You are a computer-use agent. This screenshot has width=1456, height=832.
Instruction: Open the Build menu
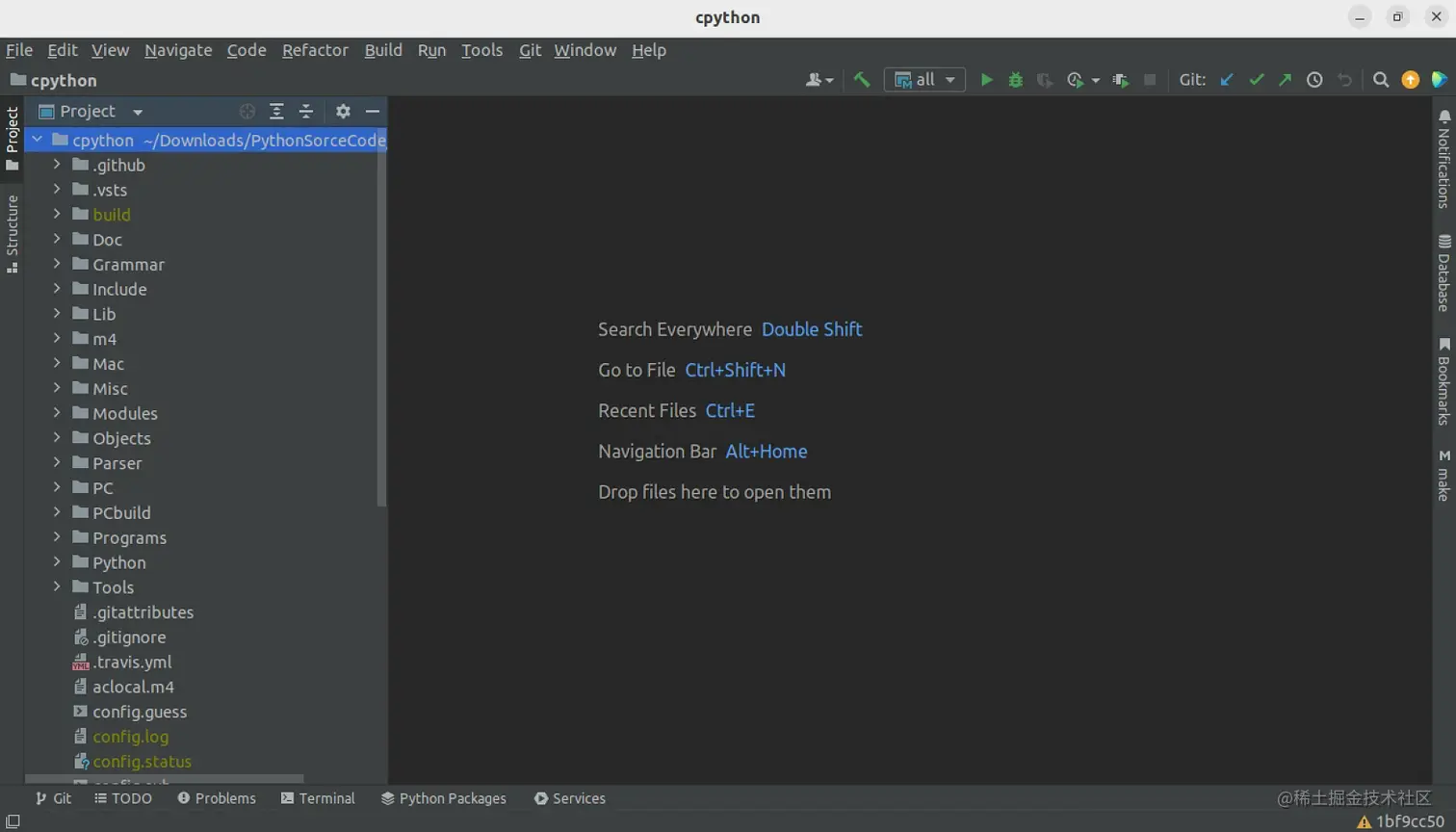(383, 50)
